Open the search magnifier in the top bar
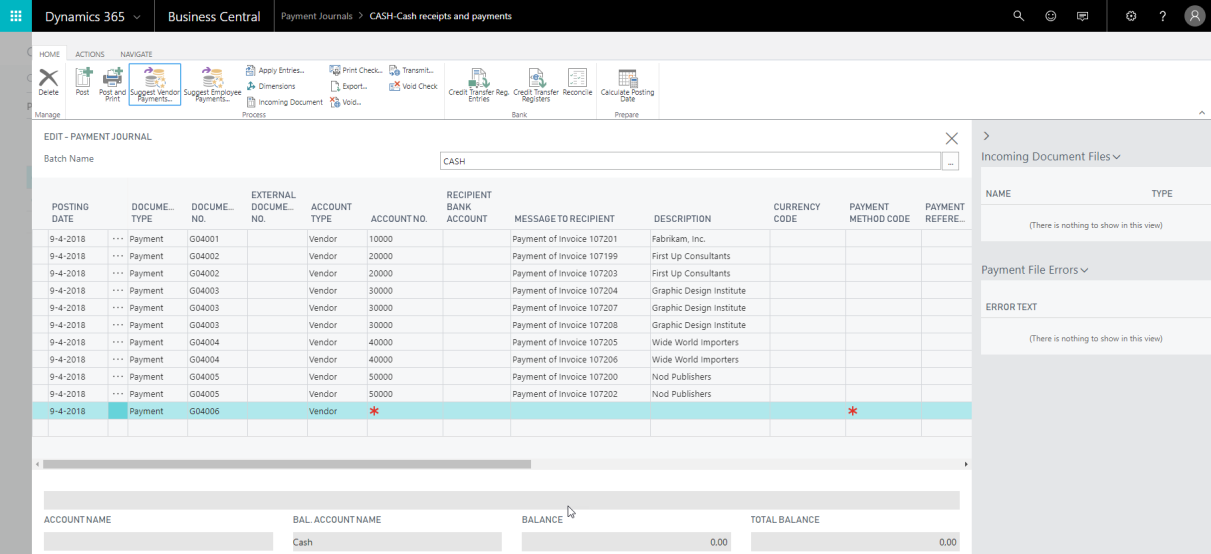The width and height of the screenshot is (1211, 554). click(1019, 16)
